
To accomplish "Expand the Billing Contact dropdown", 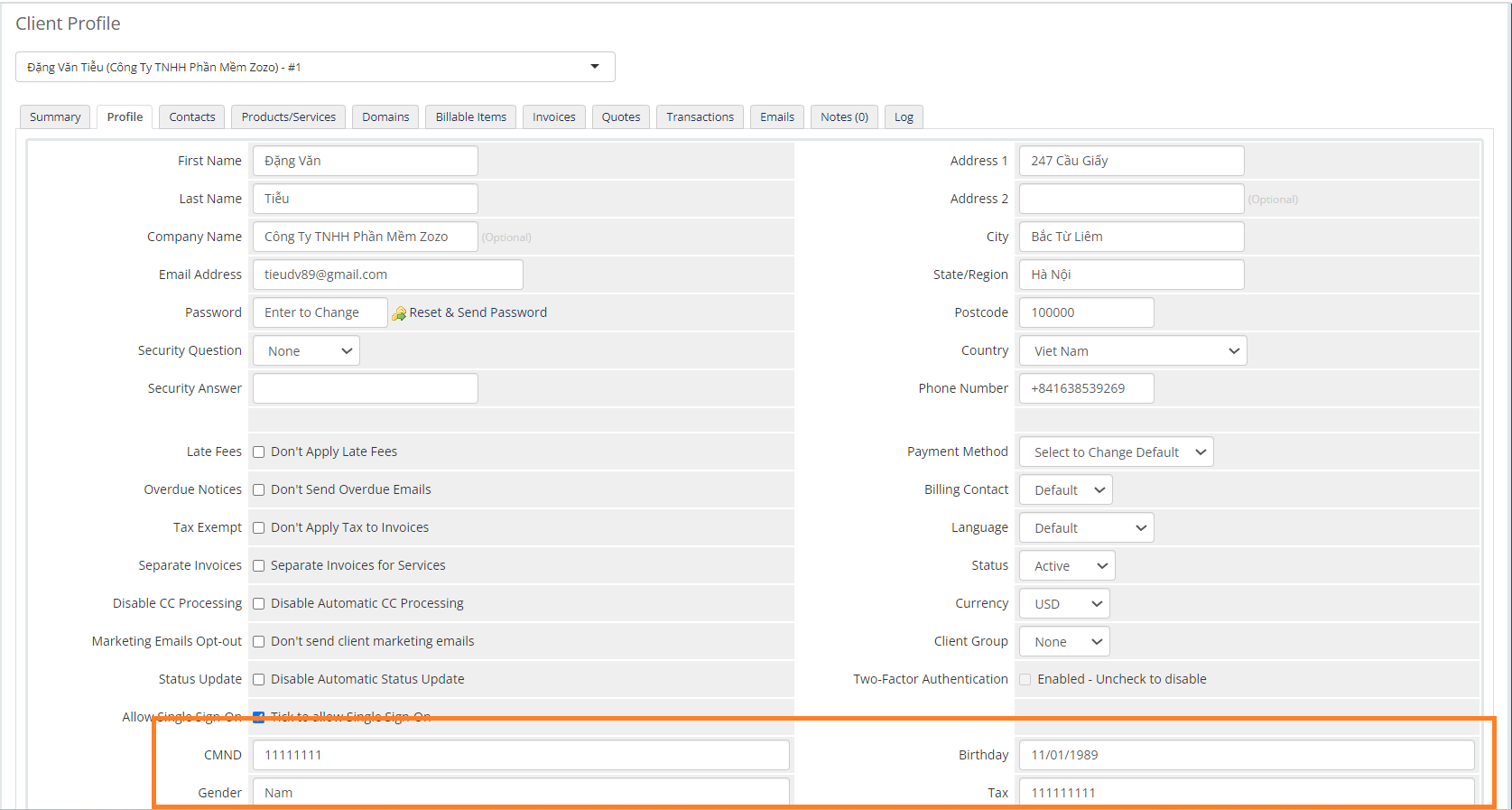I will pyautogui.click(x=1065, y=489).
